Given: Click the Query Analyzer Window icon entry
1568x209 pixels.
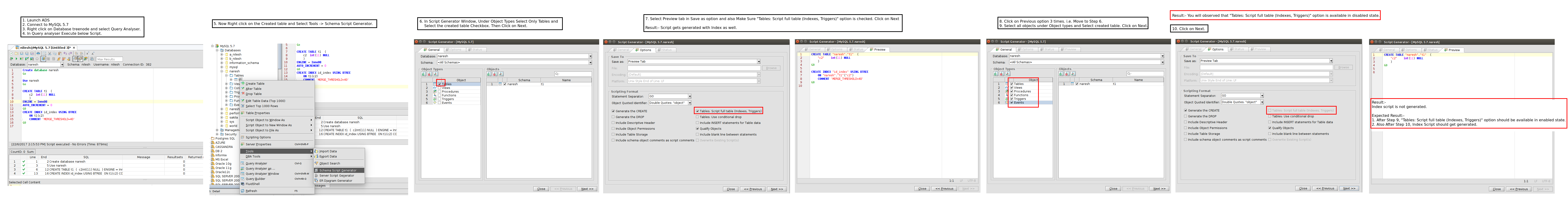Looking at the screenshot, I should pos(242,174).
